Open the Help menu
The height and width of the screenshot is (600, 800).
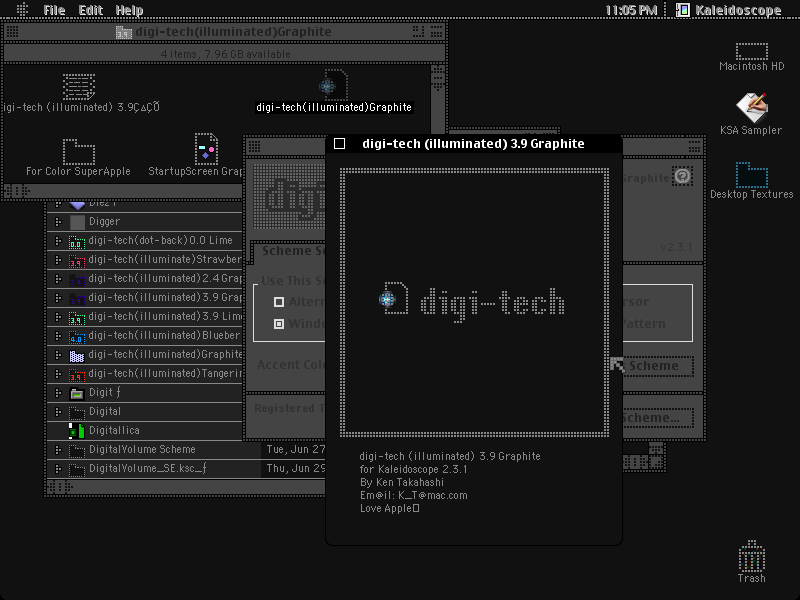(129, 10)
